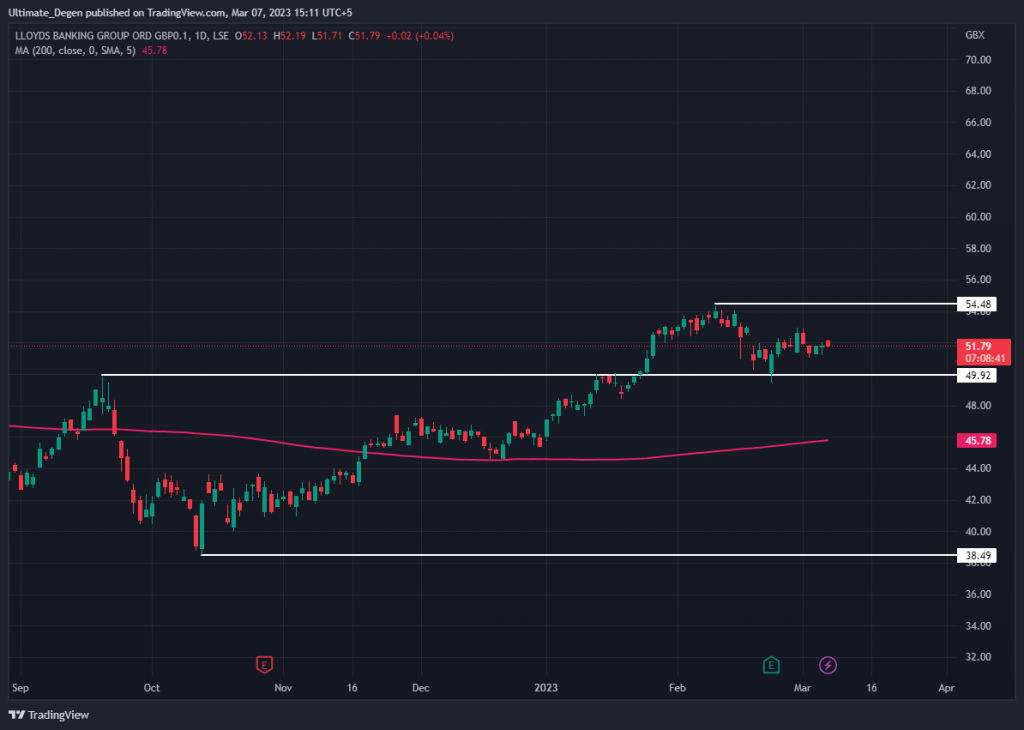This screenshot has height=730, width=1024.
Task: Click the green earnings E marker near March
Action: click(771, 665)
